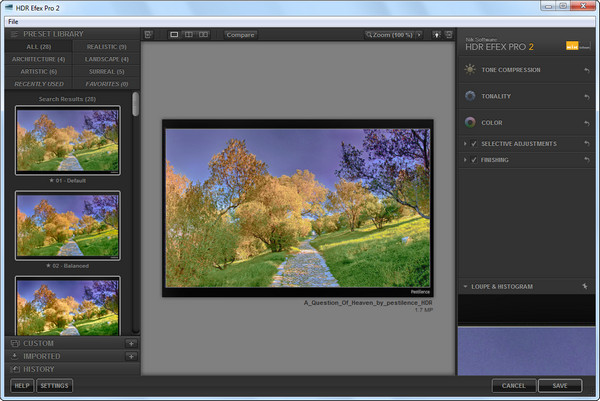The image size is (600, 401).
Task: Filter presets by Landscape category
Action: [107, 59]
